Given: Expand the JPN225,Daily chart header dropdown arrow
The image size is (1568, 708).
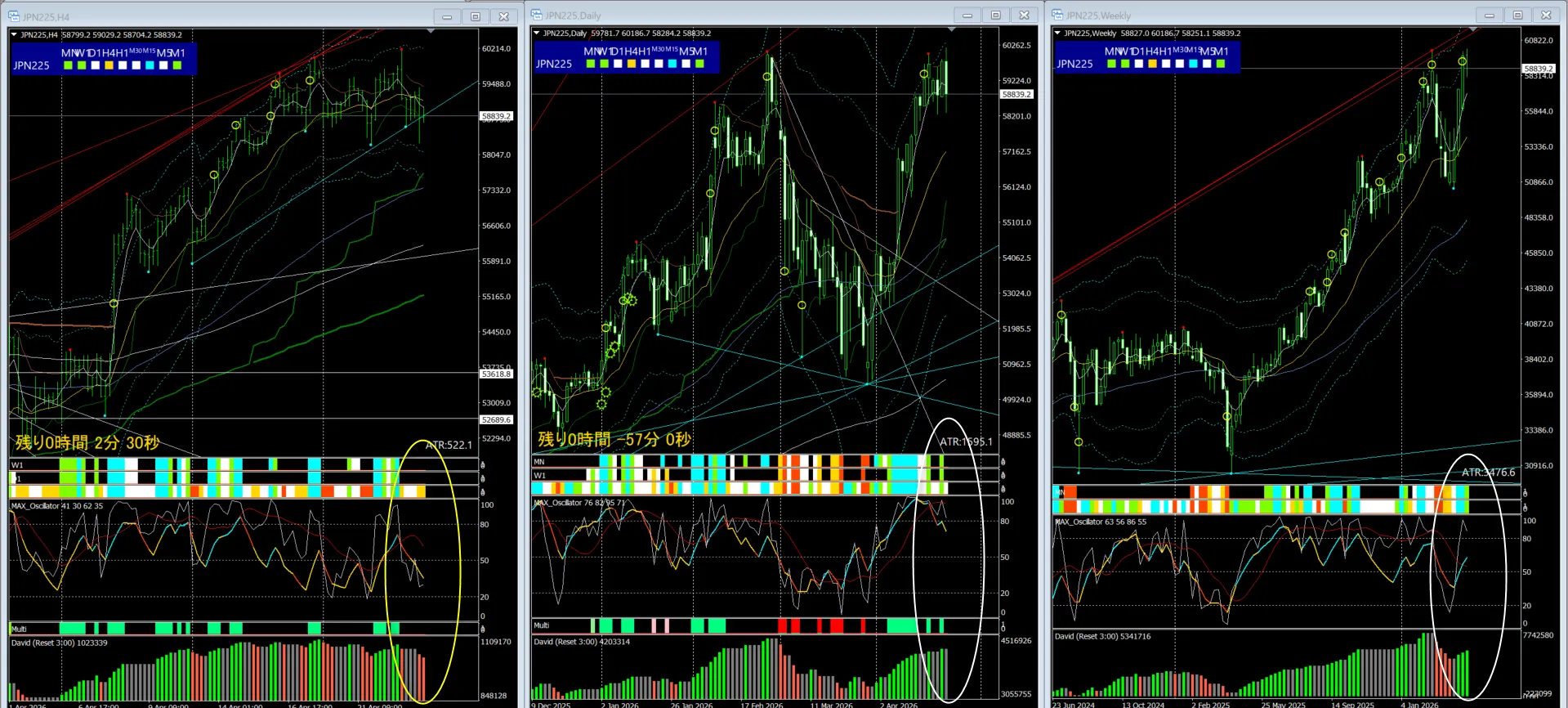Looking at the screenshot, I should [x=537, y=34].
